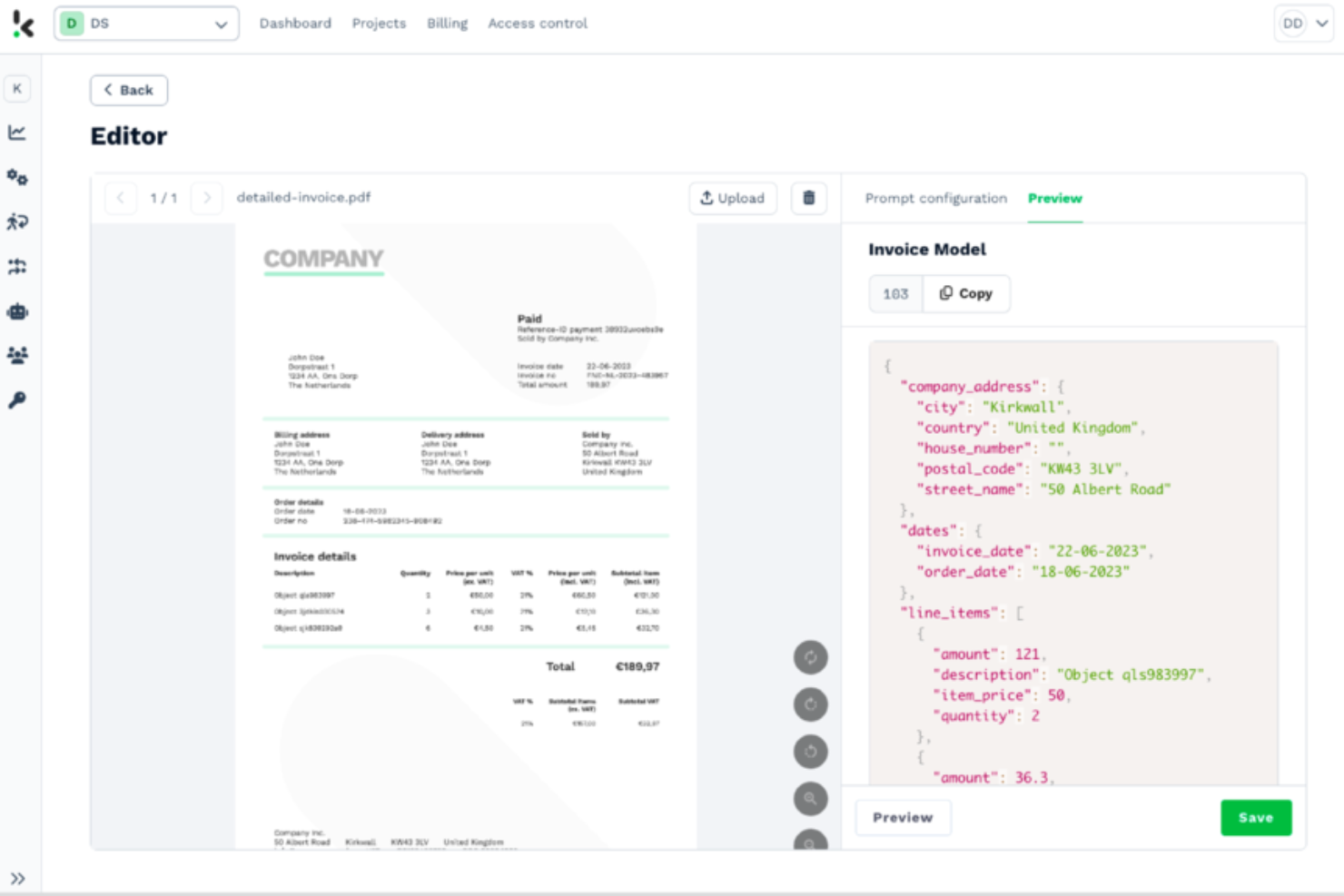
Task: Open the key sidebar icon
Action: pos(17,400)
